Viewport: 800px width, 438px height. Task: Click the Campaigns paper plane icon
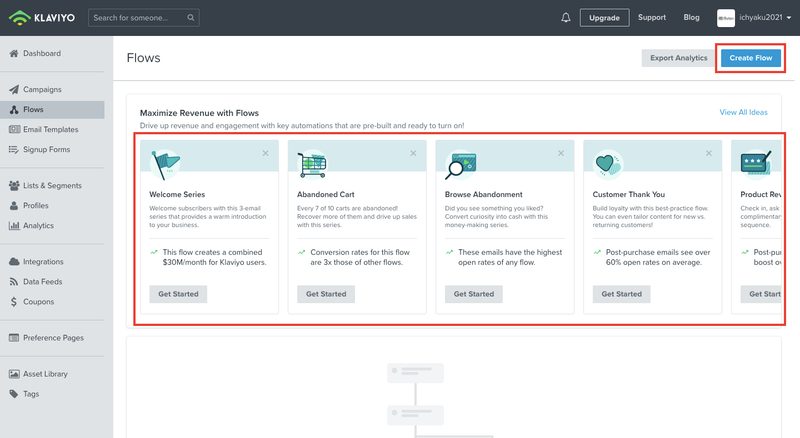[x=14, y=89]
